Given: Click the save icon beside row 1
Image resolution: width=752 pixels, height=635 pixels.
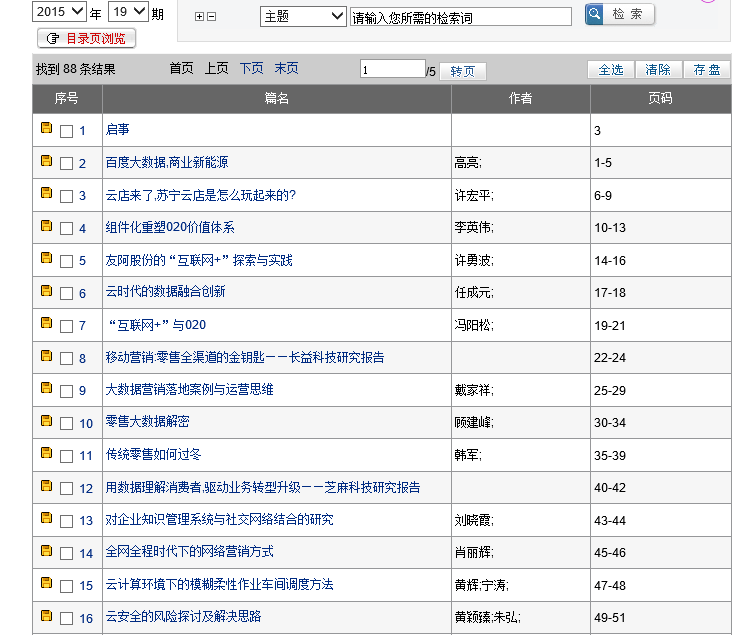Looking at the screenshot, I should (x=46, y=129).
